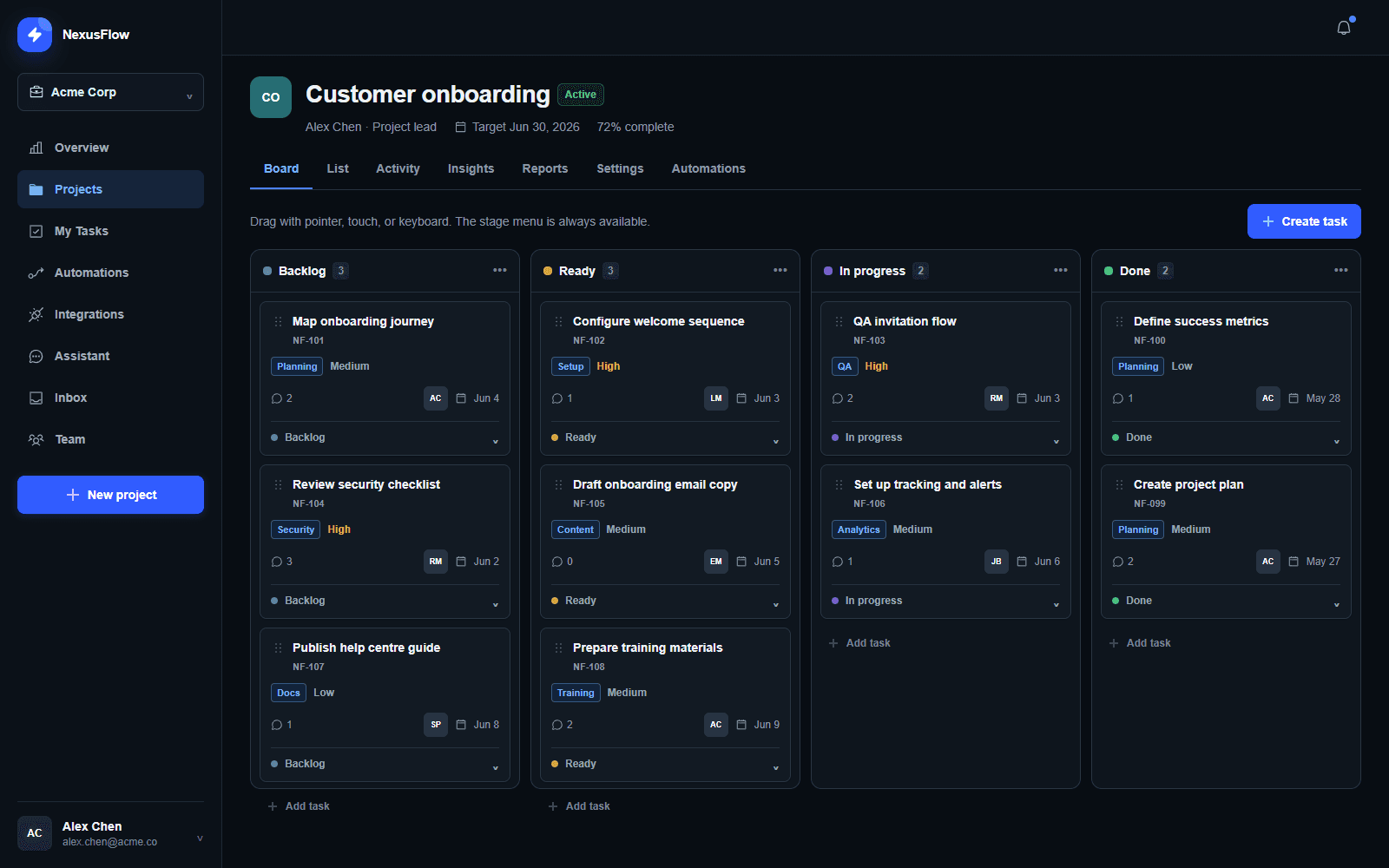Open stage dropdown on Publish help centre guide

pos(385,764)
